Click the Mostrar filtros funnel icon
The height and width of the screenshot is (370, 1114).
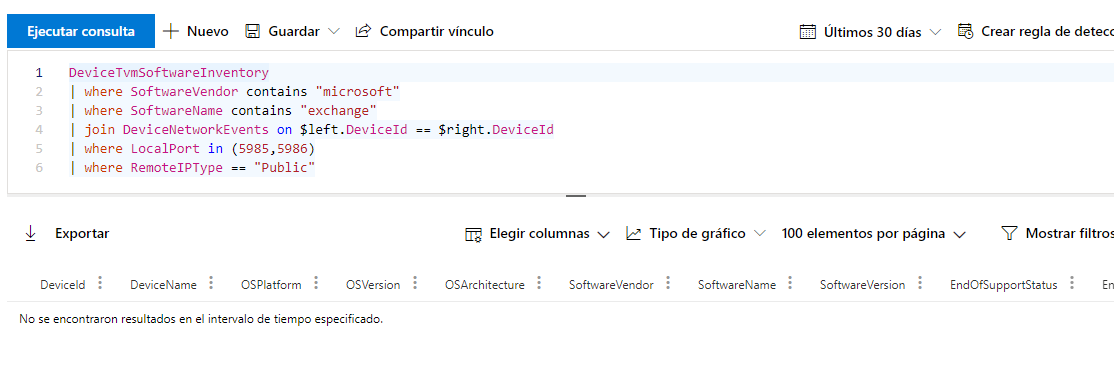click(x=1009, y=234)
